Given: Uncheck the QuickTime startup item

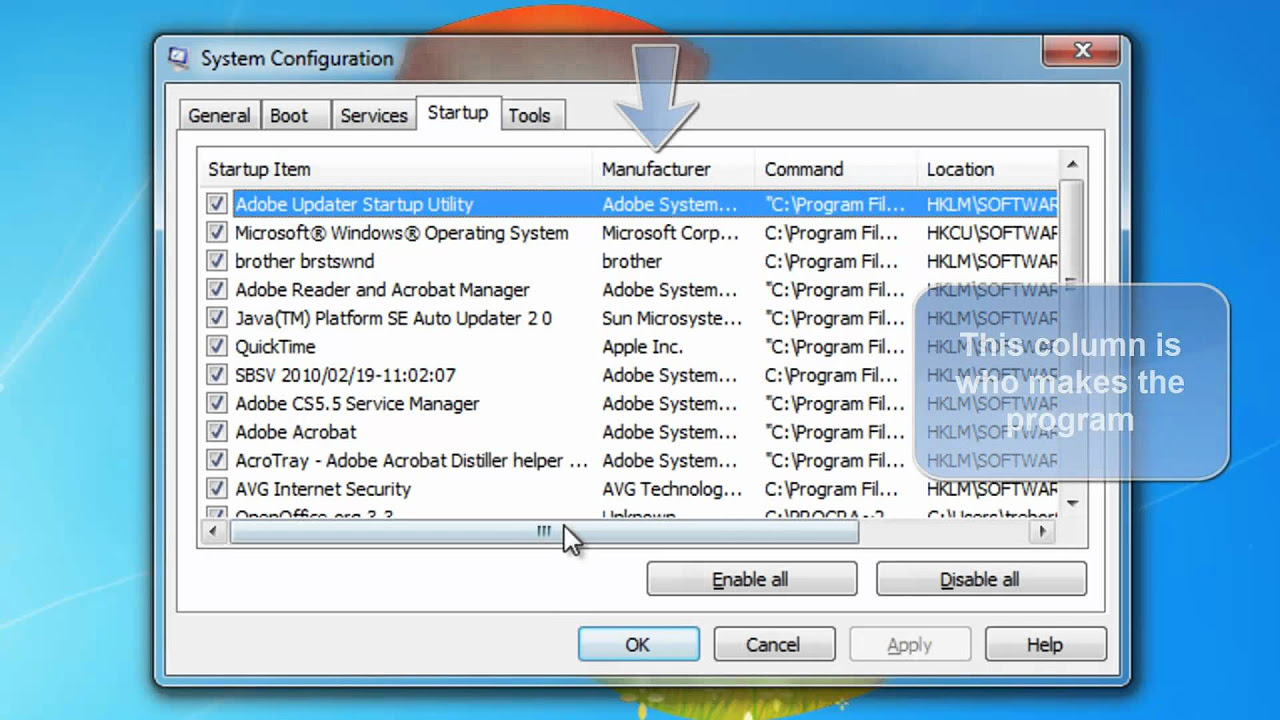Looking at the screenshot, I should point(216,346).
